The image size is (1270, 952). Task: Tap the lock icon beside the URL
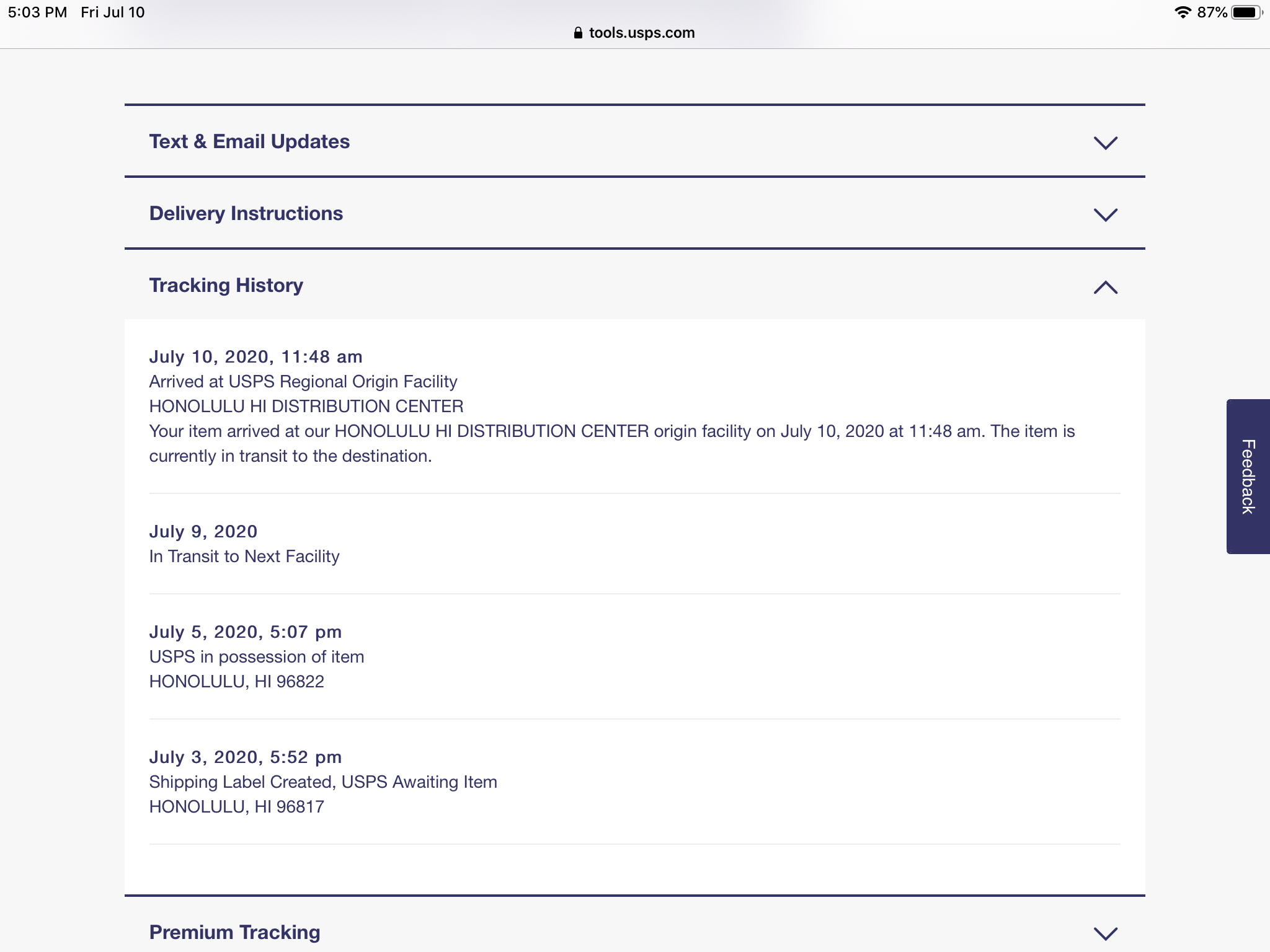click(578, 33)
